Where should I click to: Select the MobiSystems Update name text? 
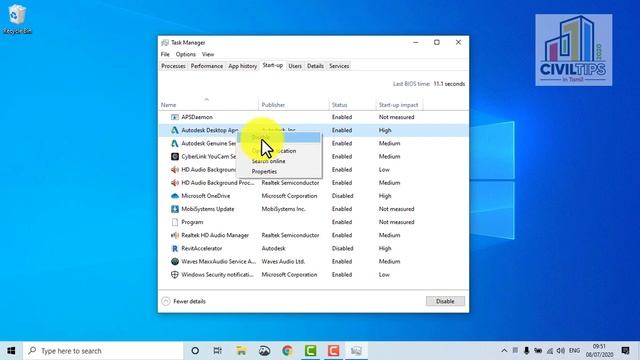pyautogui.click(x=208, y=209)
